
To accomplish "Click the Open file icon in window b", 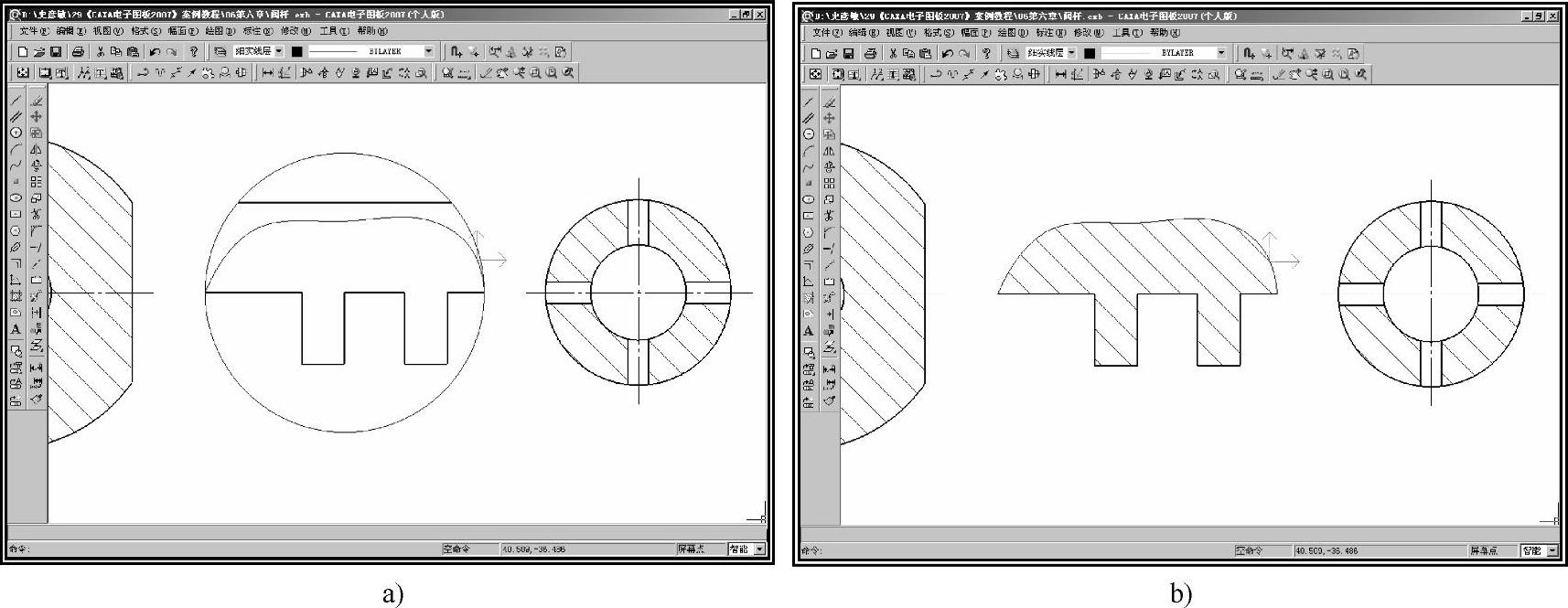I will tap(832, 53).
